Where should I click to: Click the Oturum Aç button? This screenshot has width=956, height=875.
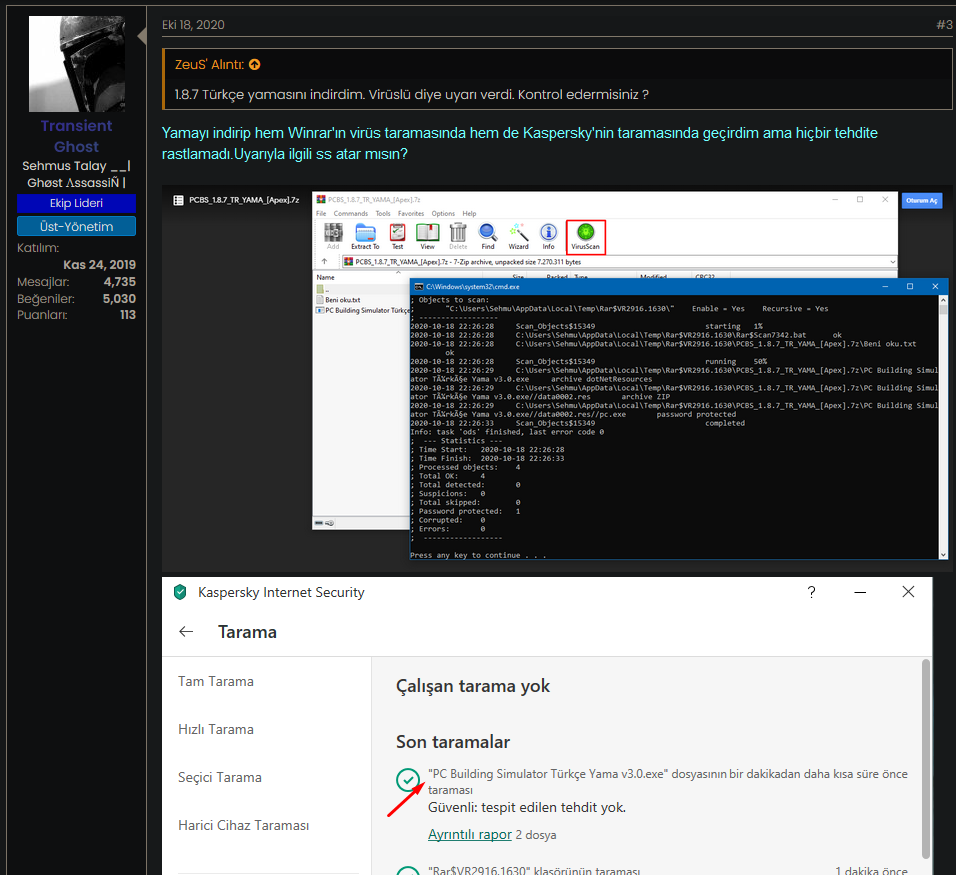(x=922, y=201)
